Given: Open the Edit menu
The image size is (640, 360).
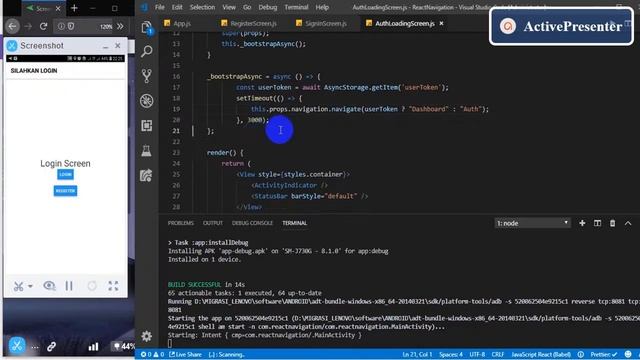Looking at the screenshot, I should pyautogui.click(x=177, y=7).
